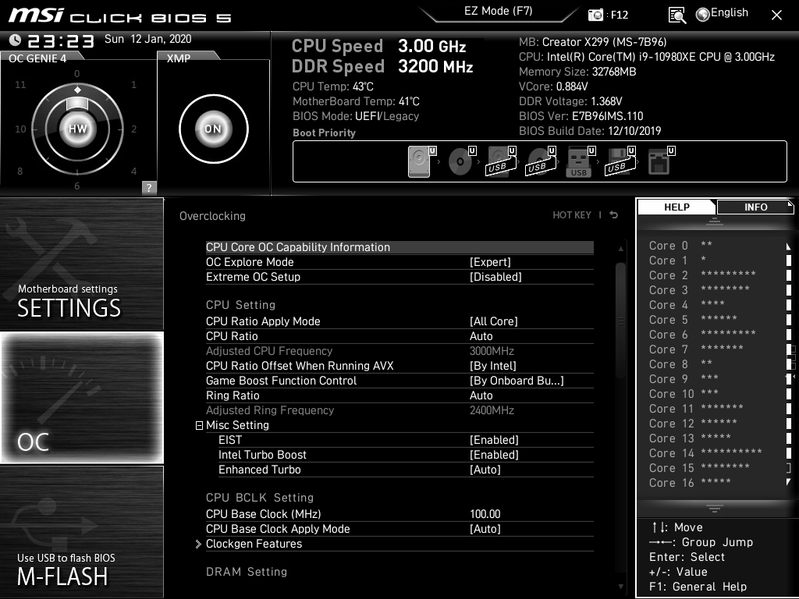Click the date Sun 12 Jan, 2020

pyautogui.click(x=148, y=39)
